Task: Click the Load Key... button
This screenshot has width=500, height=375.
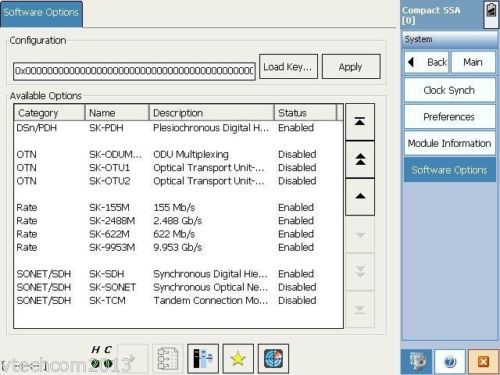Action: (x=288, y=67)
